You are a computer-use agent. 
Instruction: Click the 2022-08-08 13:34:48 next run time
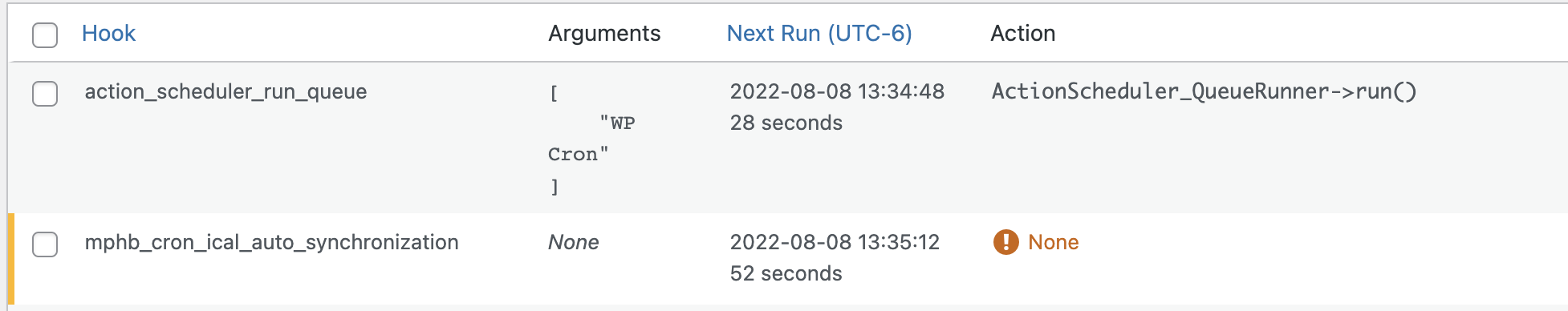coord(837,91)
